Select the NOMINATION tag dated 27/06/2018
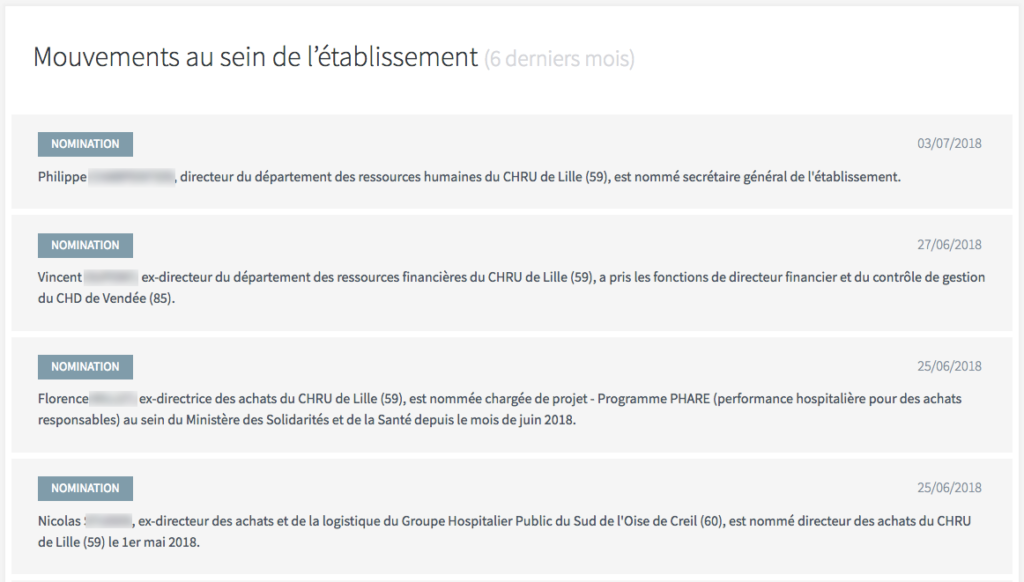 point(85,245)
